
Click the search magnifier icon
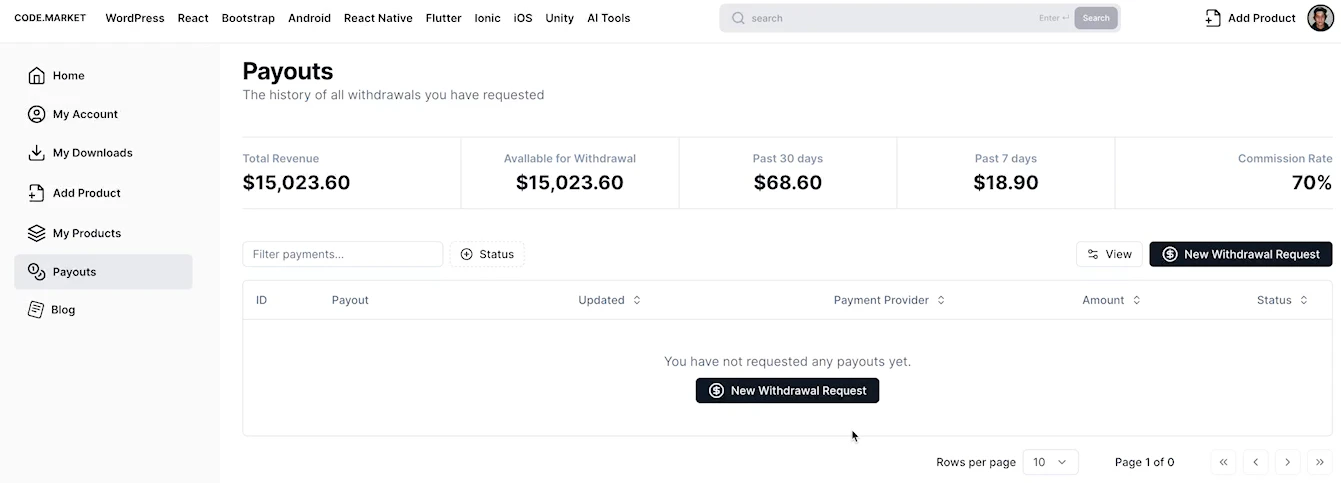click(738, 18)
